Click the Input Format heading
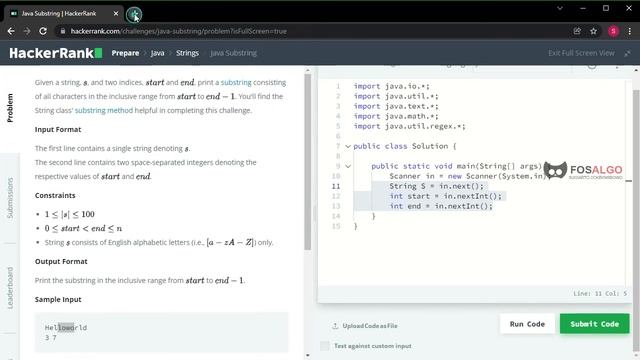The width and height of the screenshot is (640, 360). coord(58,129)
